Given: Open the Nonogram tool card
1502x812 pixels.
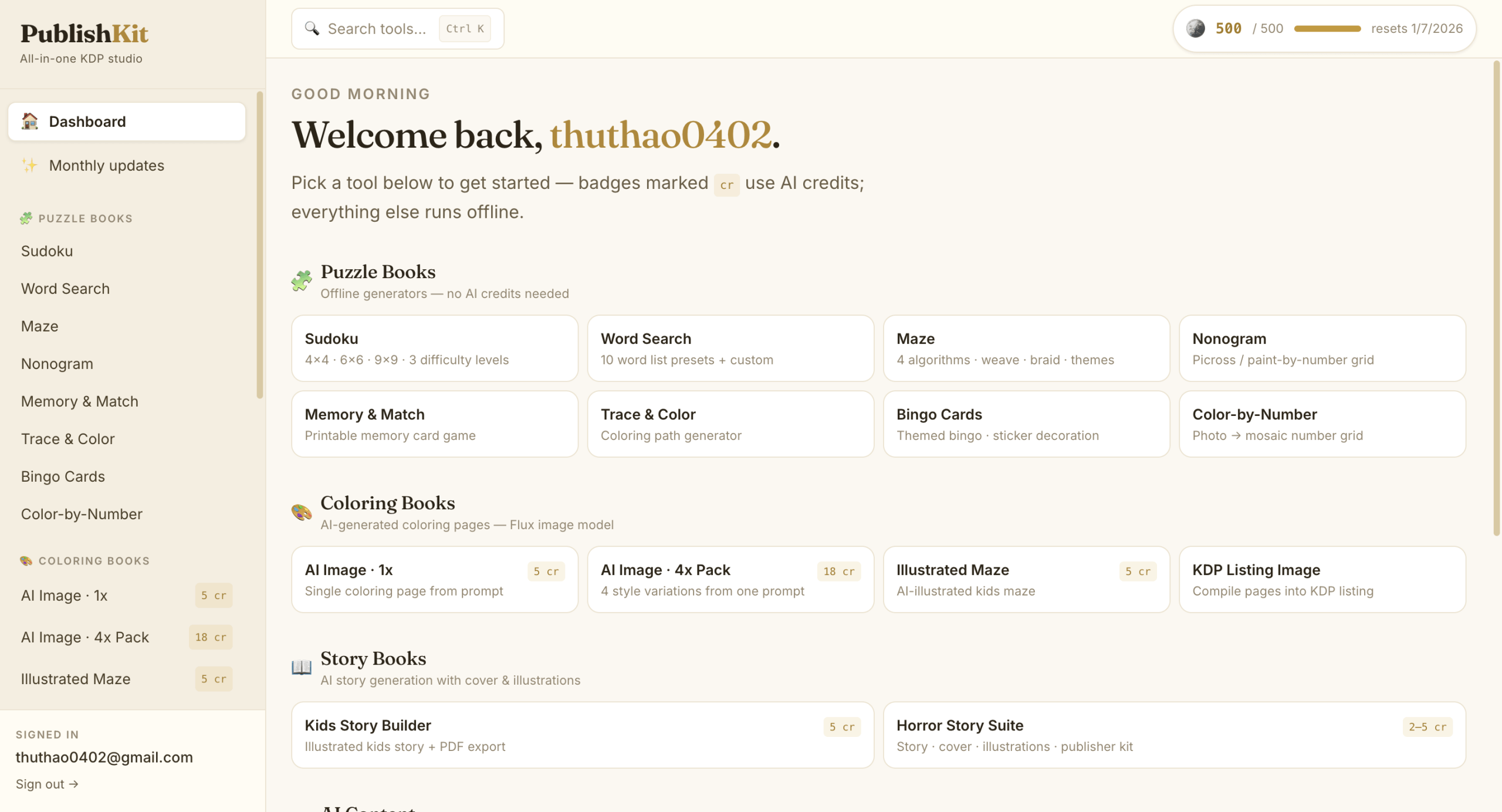Looking at the screenshot, I should tap(1322, 349).
